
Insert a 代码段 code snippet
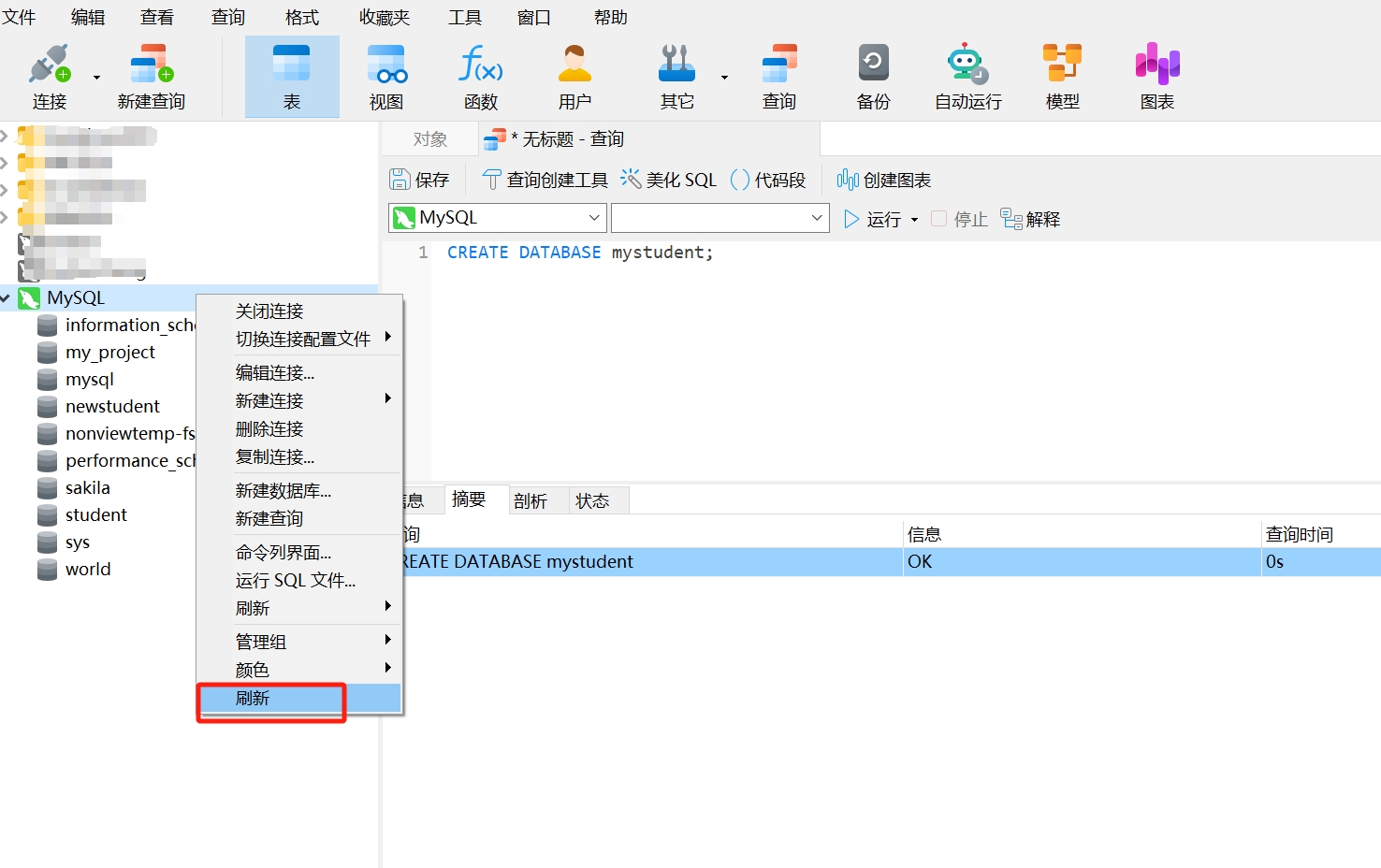(767, 180)
